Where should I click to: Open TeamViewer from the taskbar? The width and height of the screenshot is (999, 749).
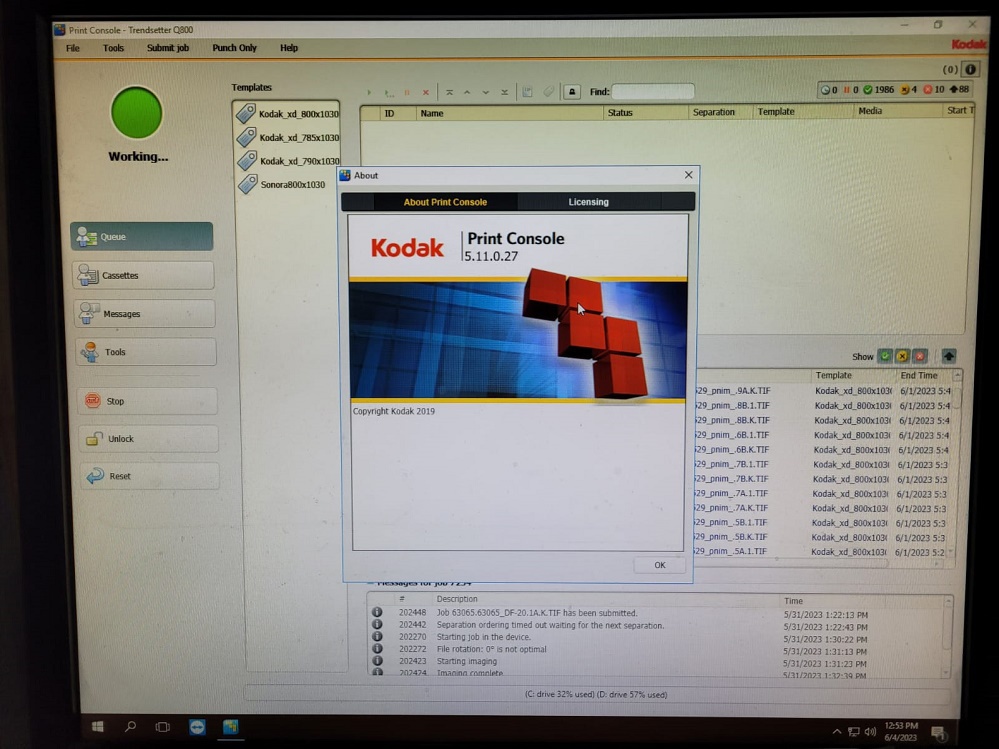coord(197,727)
